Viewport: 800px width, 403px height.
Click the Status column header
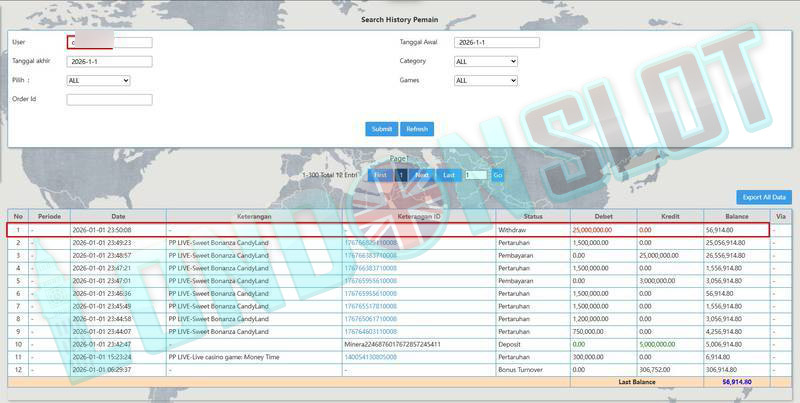point(532,216)
